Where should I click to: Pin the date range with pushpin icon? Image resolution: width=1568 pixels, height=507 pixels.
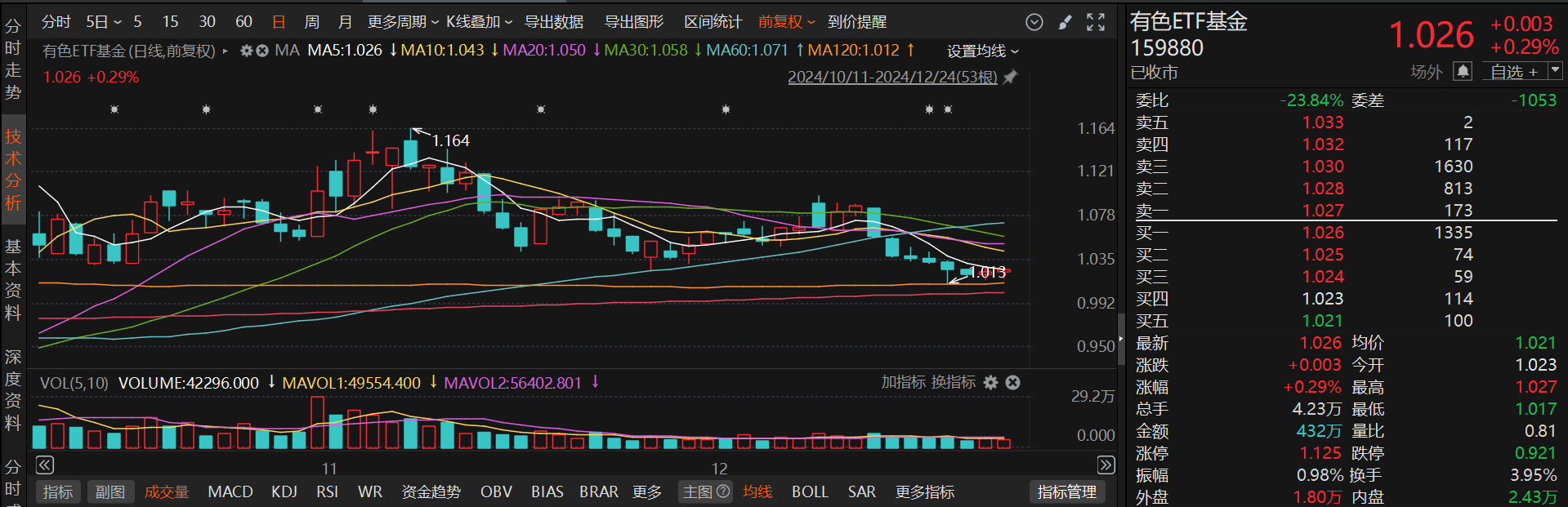pos(1011,78)
